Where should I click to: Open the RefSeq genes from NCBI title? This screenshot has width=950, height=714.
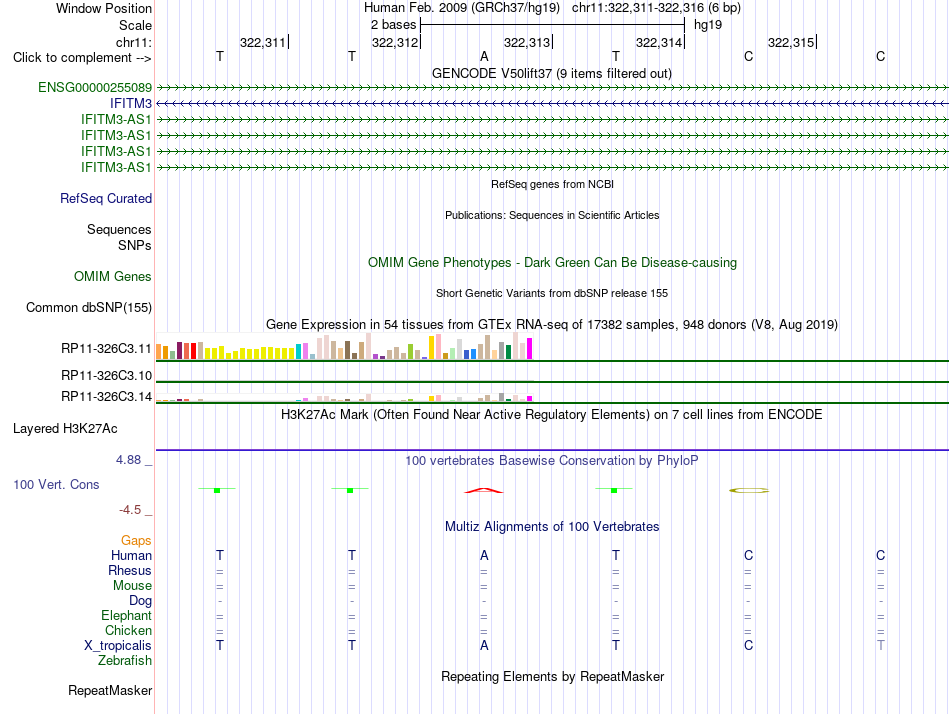click(x=552, y=184)
